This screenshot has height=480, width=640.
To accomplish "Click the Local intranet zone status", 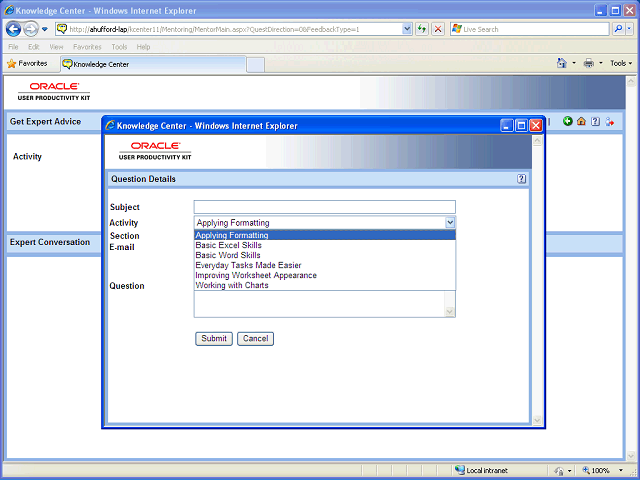I will tap(482, 470).
